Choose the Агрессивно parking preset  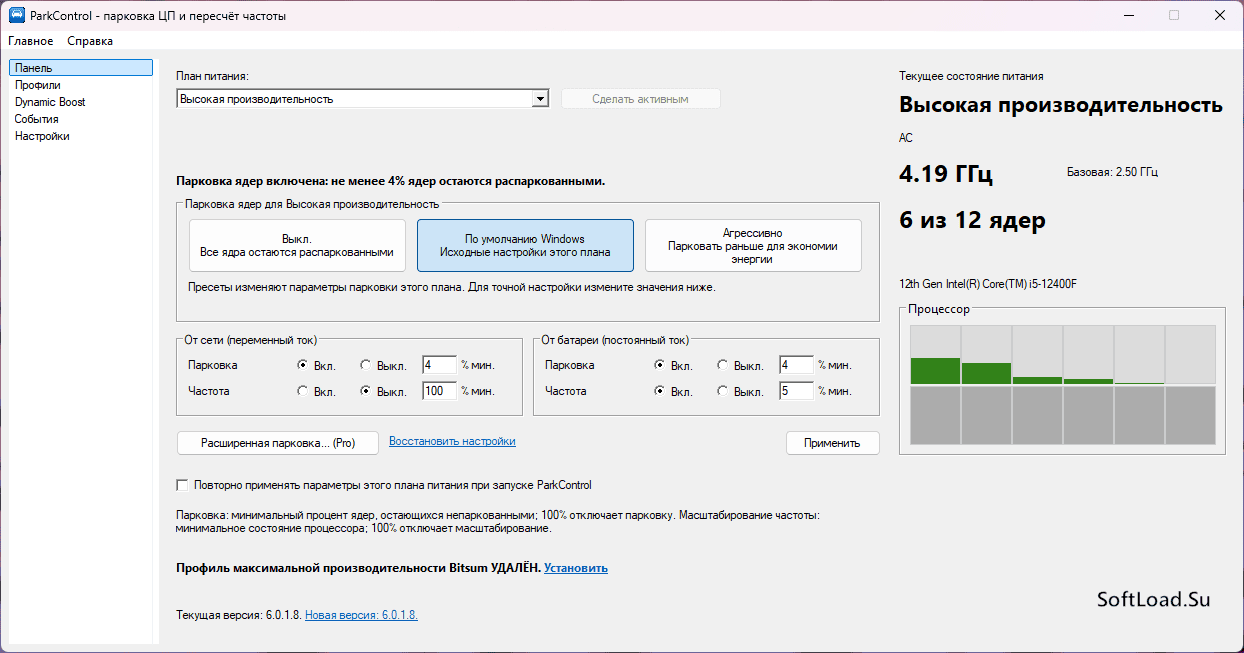point(753,246)
